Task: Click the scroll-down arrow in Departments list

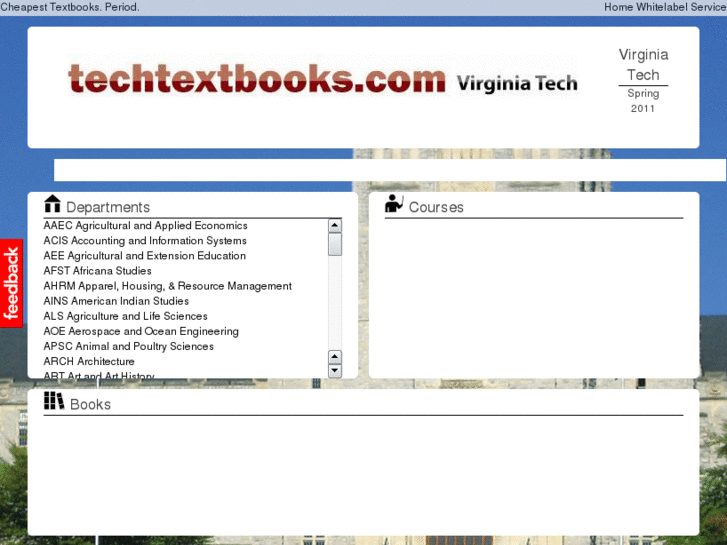Action: 335,371
